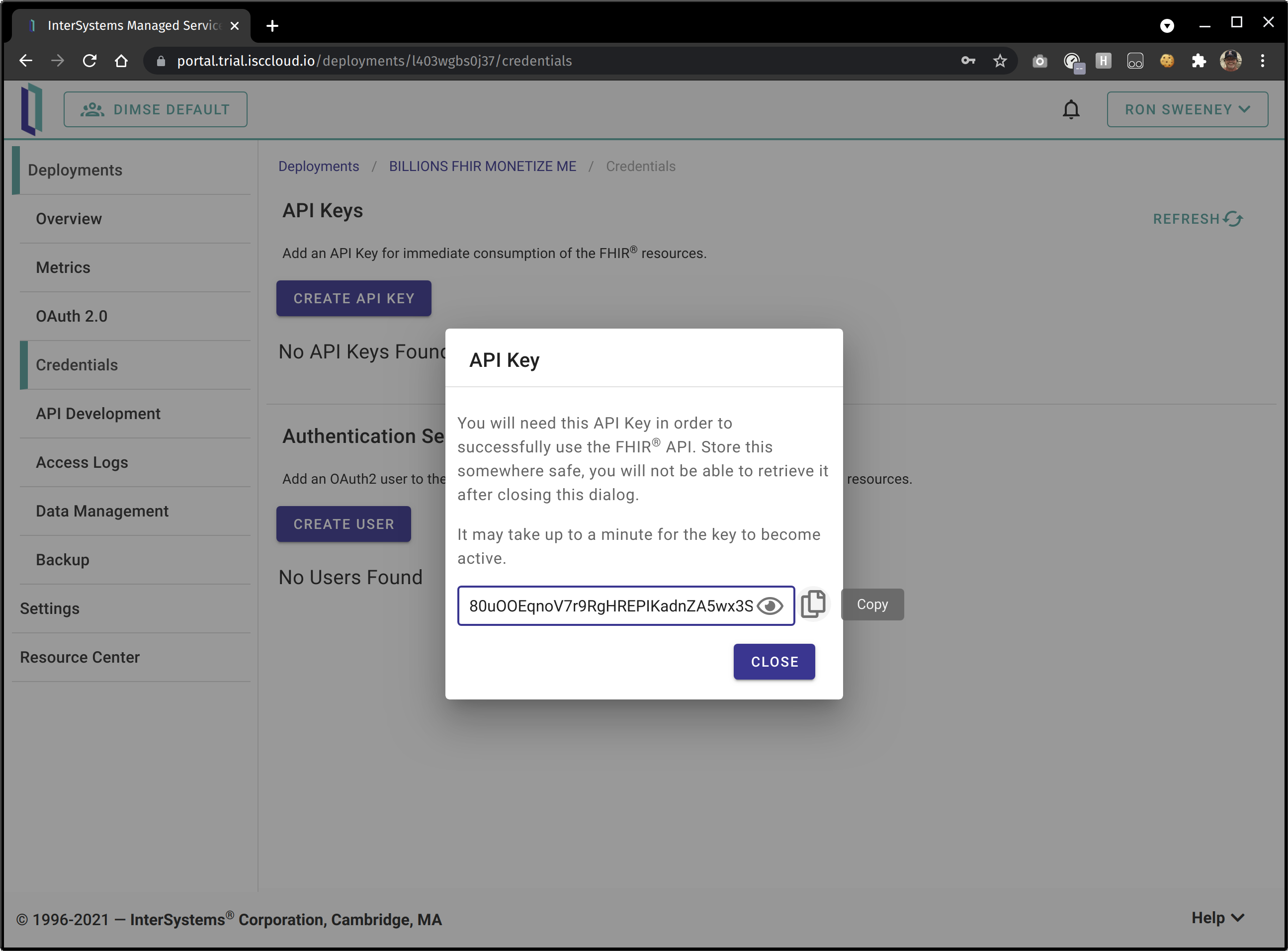
Task: Open BILLIONS FHIR MONETIZE ME breadcrumb
Action: click(x=482, y=167)
